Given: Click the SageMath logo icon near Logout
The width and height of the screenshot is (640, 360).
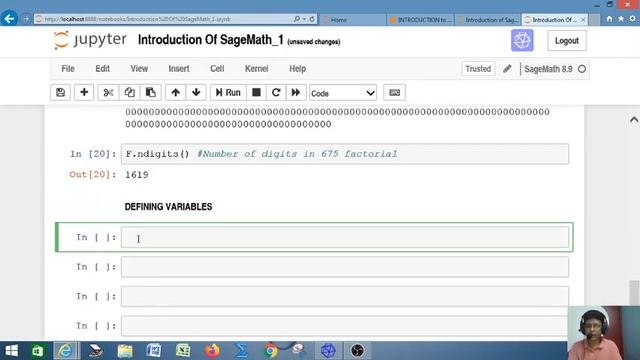Looking at the screenshot, I should 522,40.
